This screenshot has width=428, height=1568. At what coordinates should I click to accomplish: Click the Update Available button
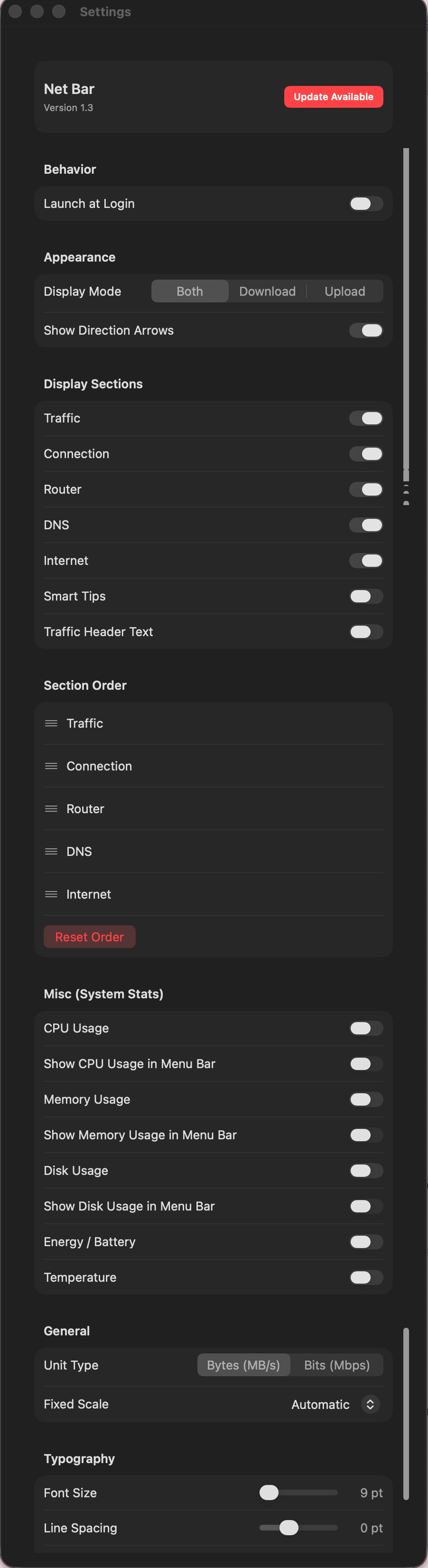[333, 97]
